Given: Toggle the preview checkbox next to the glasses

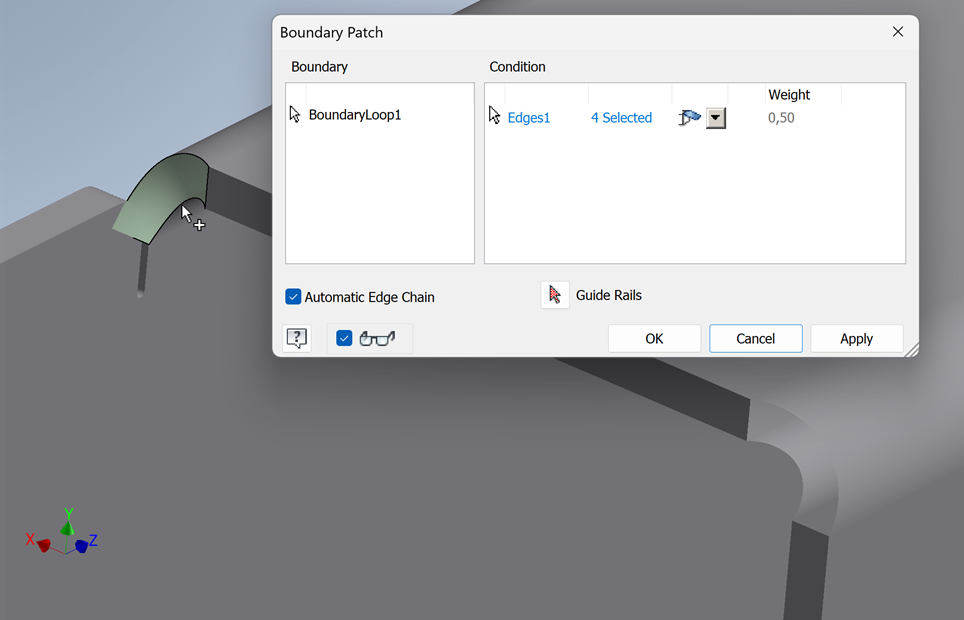Looking at the screenshot, I should (343, 338).
